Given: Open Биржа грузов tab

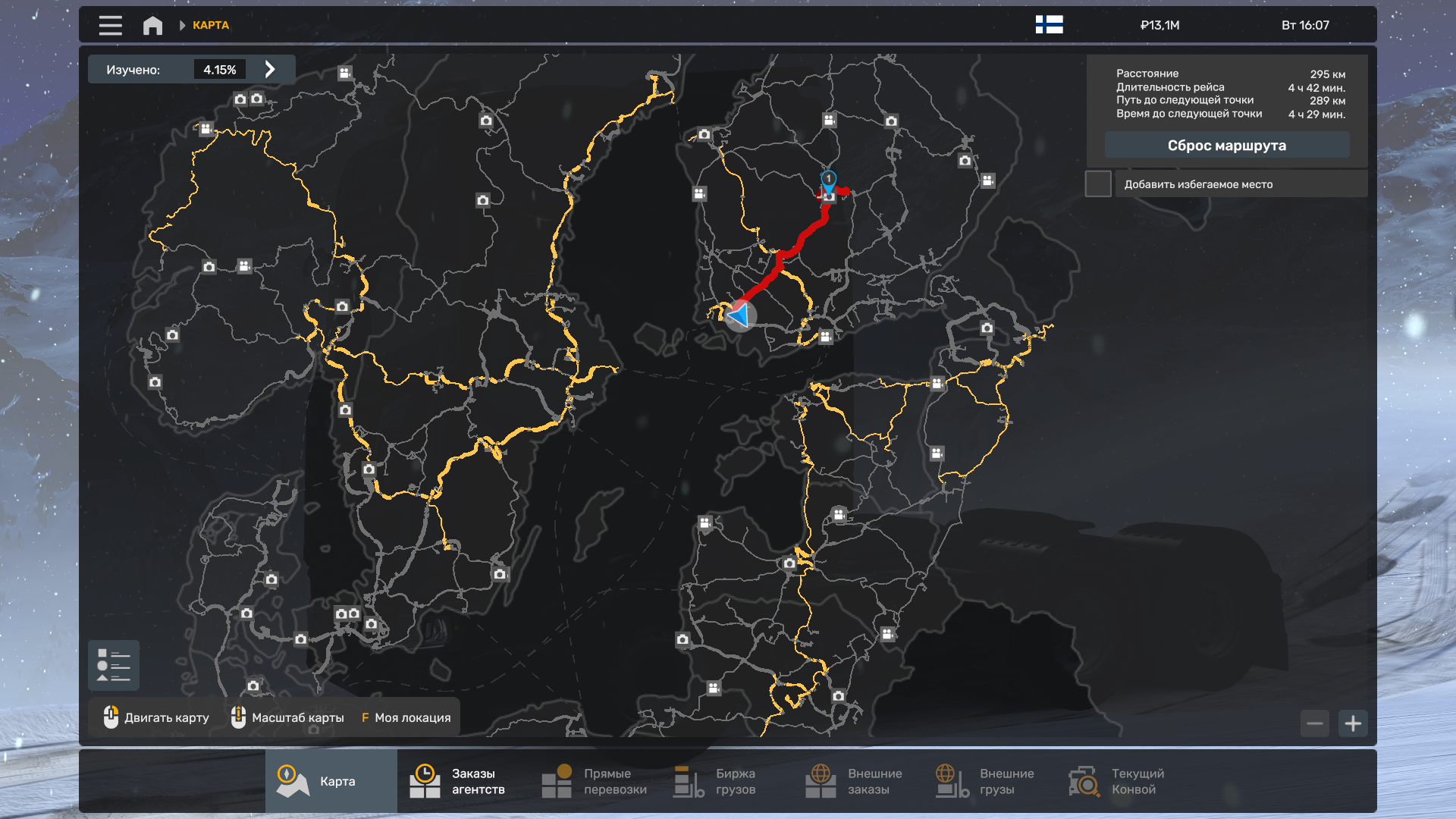Looking at the screenshot, I should pyautogui.click(x=717, y=781).
